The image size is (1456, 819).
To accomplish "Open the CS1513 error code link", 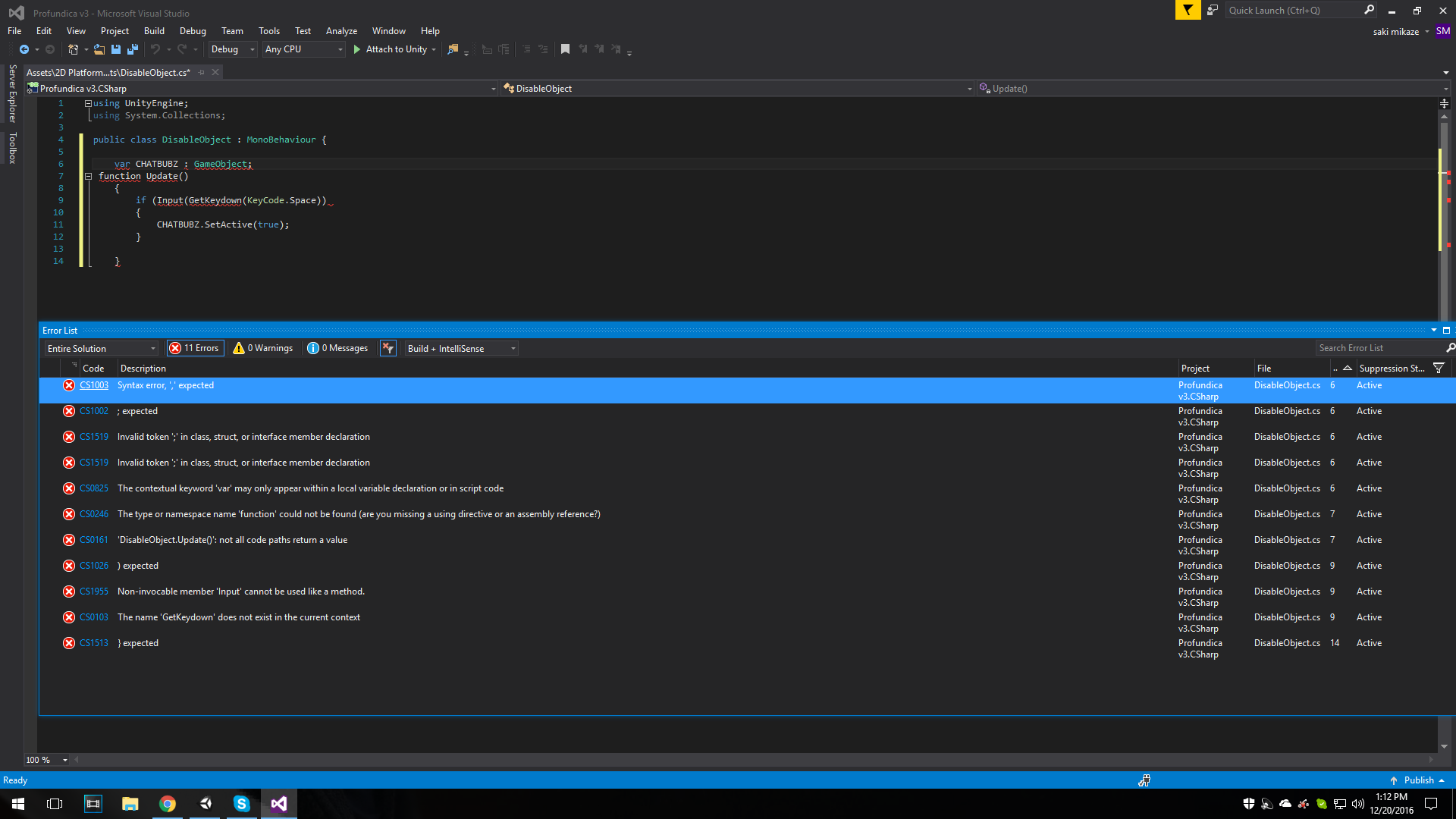I will (x=94, y=643).
